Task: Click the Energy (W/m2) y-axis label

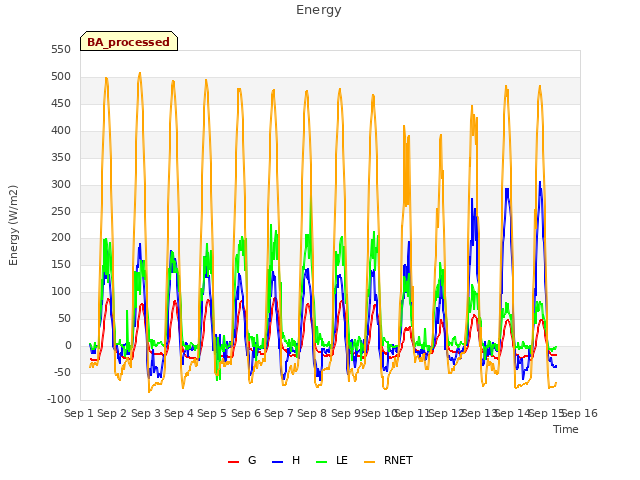Action: [13, 225]
